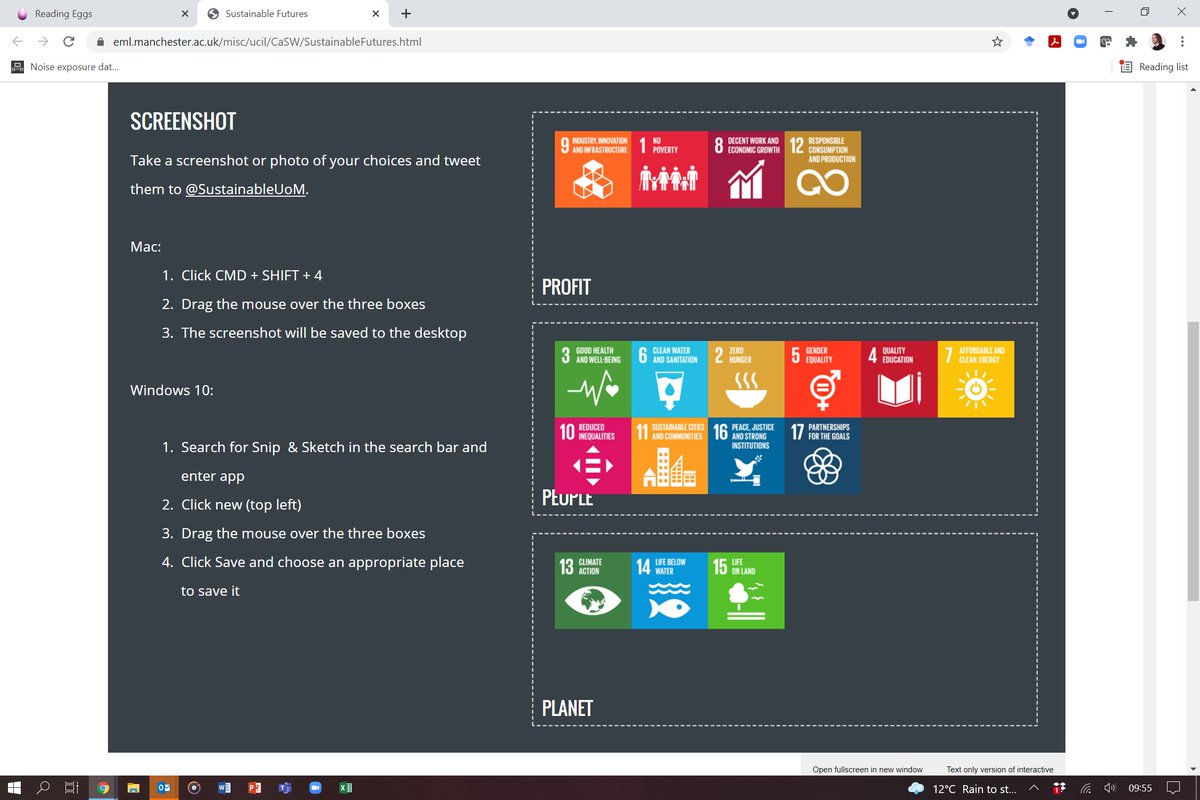Click the 'Windows 10:' label
This screenshot has width=1200, height=800.
171,390
